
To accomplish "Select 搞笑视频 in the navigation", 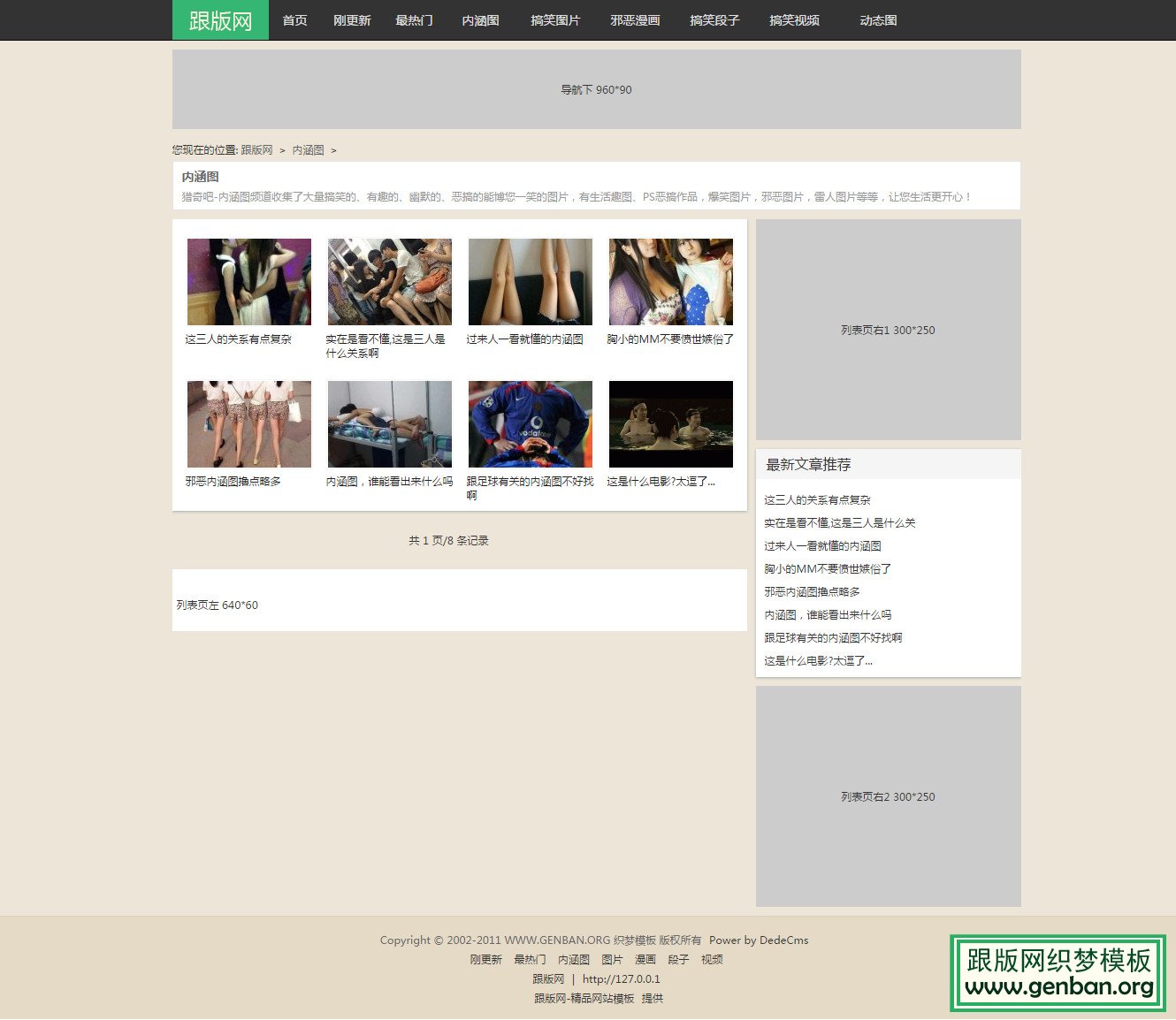I will (x=794, y=19).
